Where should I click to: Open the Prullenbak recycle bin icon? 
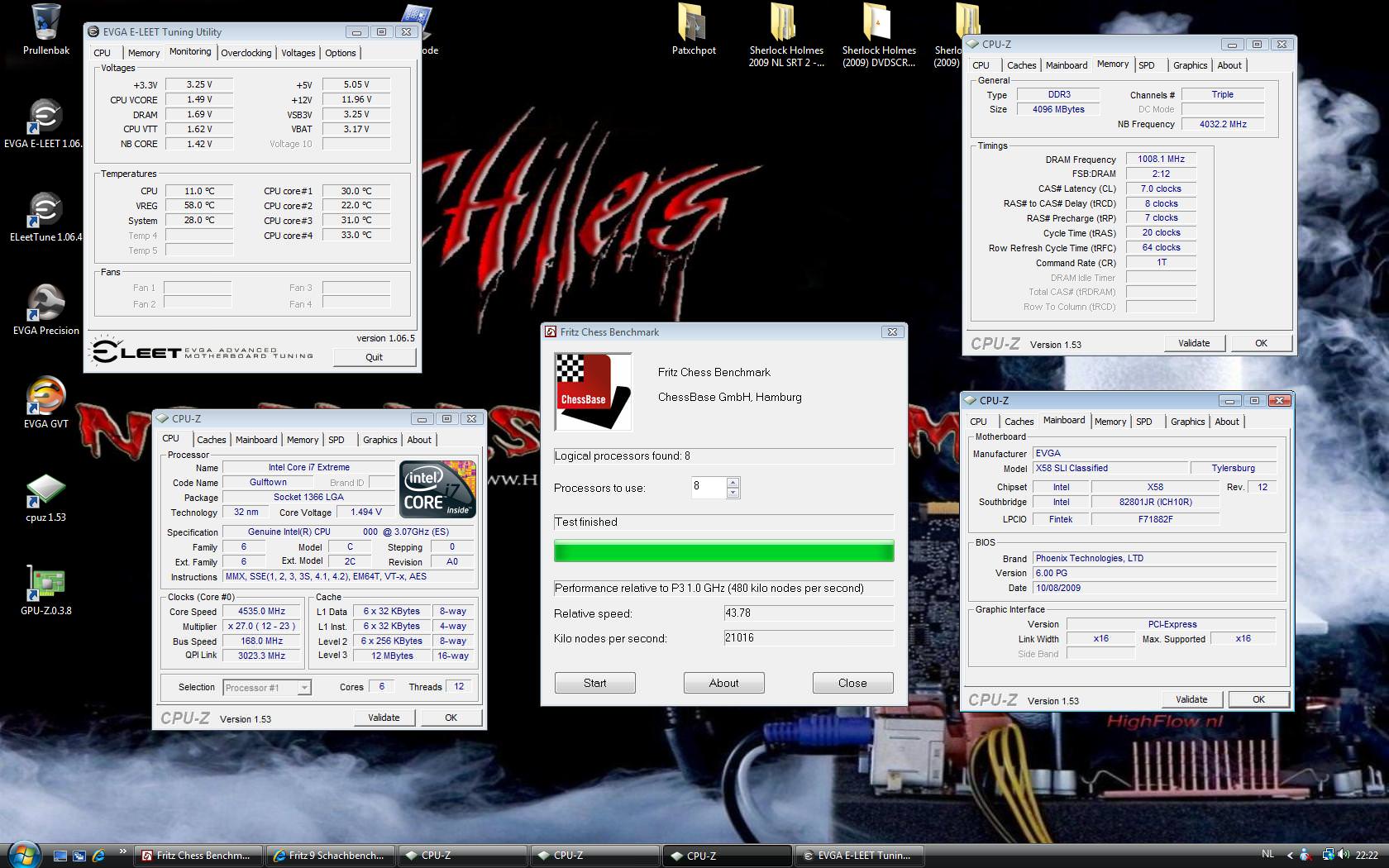pos(46,29)
